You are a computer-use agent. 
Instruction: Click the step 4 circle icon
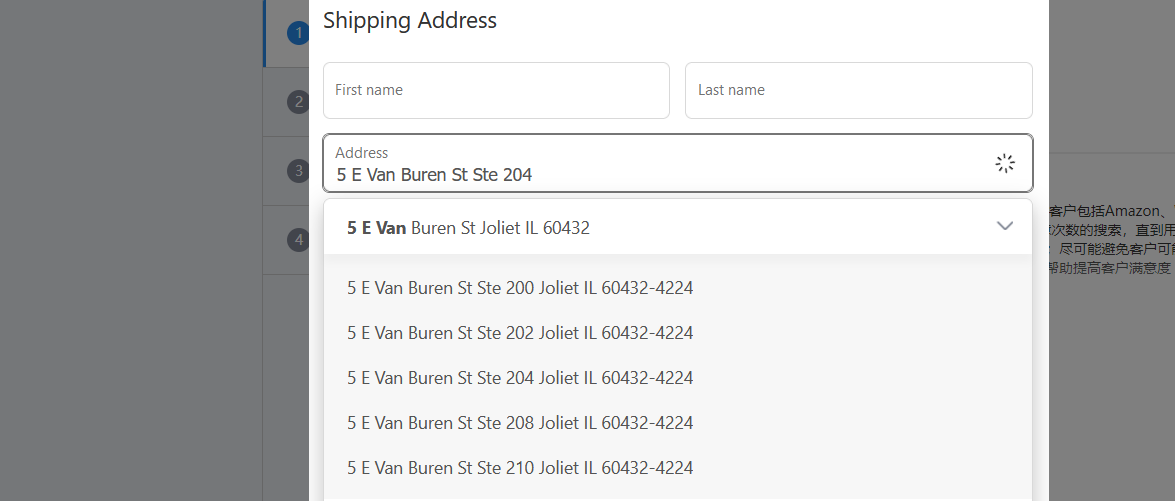click(x=297, y=240)
